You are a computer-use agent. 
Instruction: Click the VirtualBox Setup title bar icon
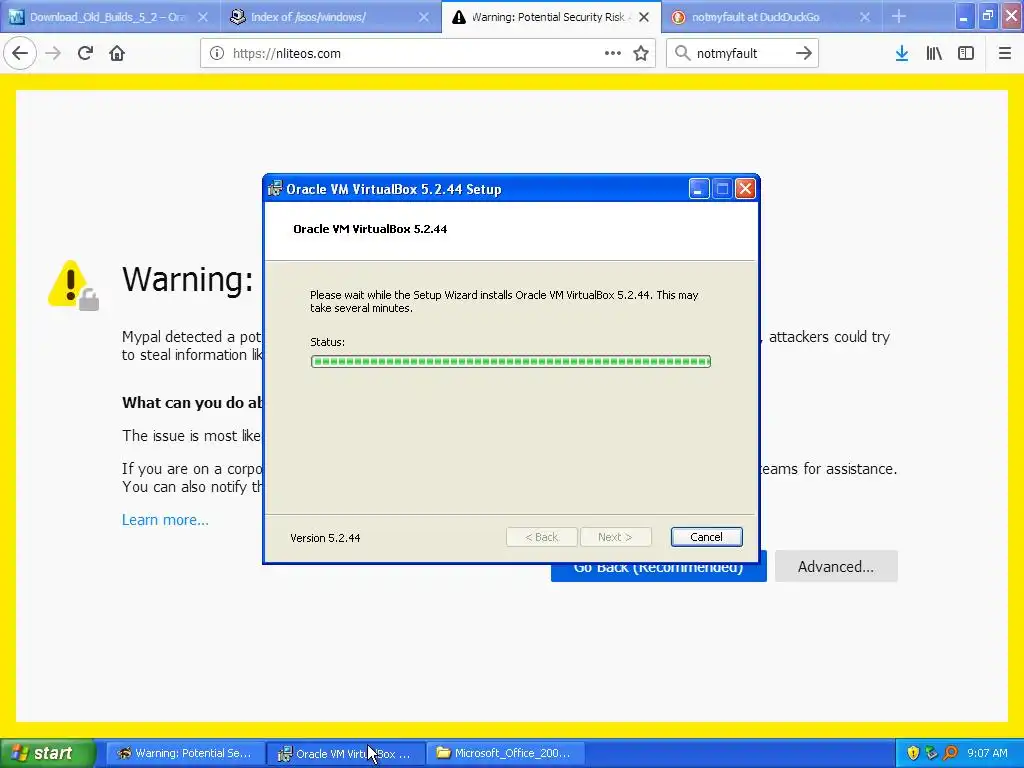275,189
